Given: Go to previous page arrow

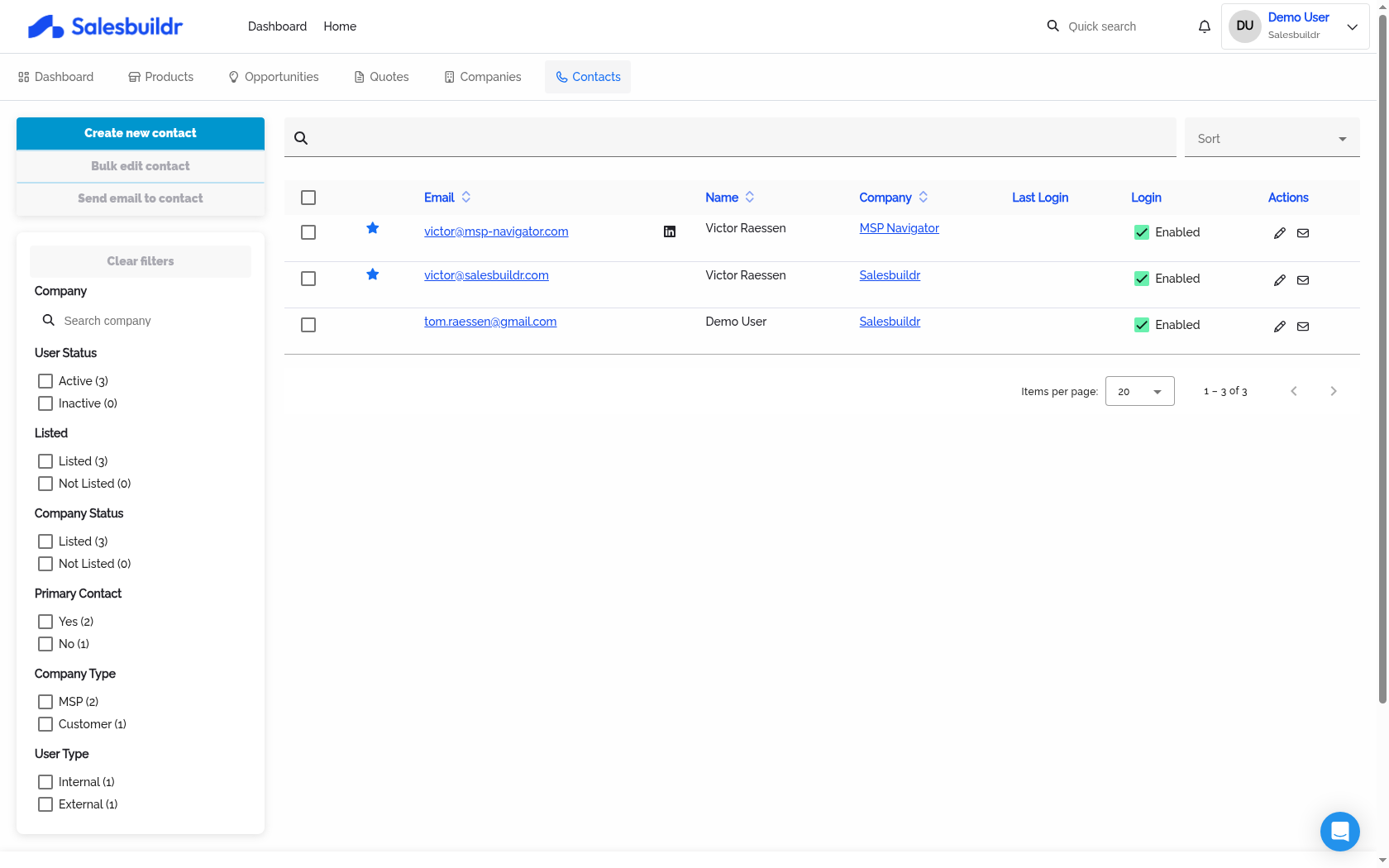Looking at the screenshot, I should tap(1294, 391).
